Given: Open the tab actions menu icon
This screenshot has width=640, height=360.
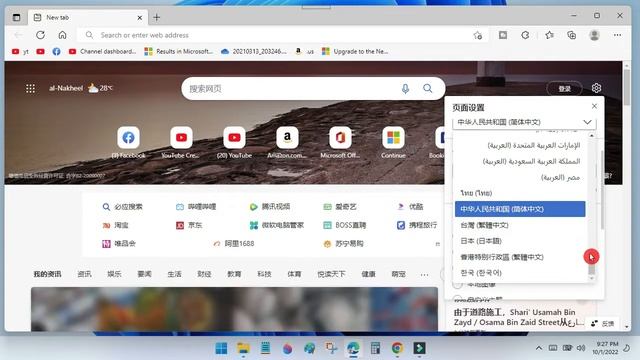Looking at the screenshot, I should click(16, 18).
